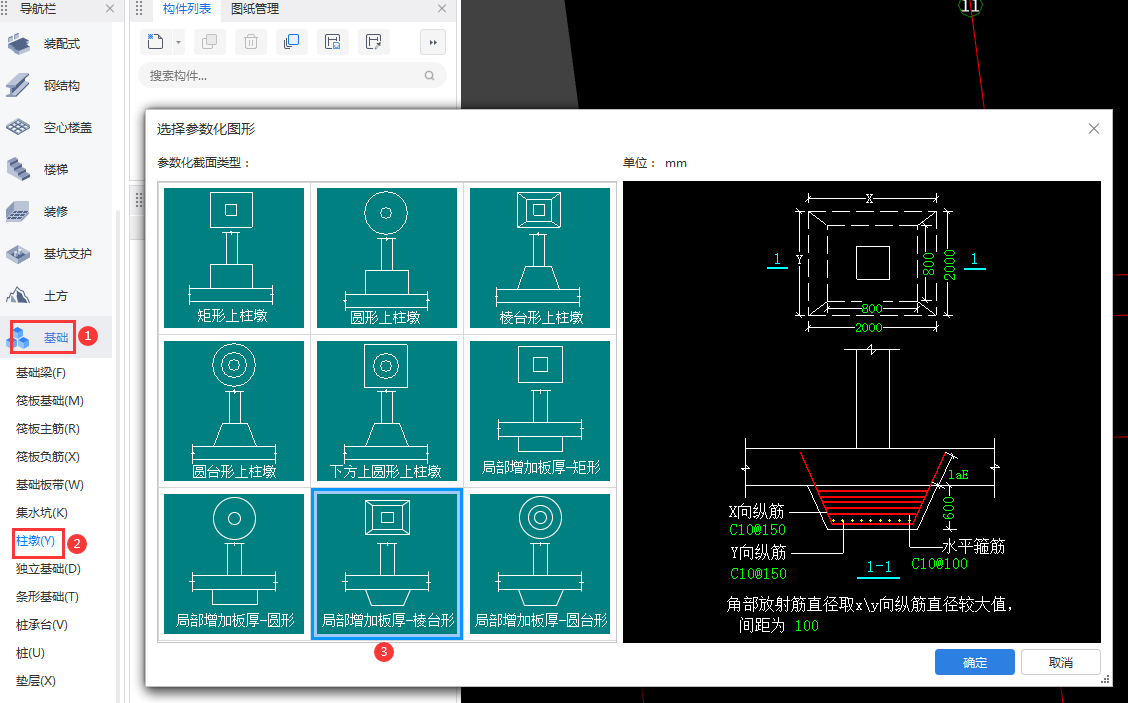Choose the 下方上圆形上柱墩 section type
The height and width of the screenshot is (703, 1128).
[387, 411]
